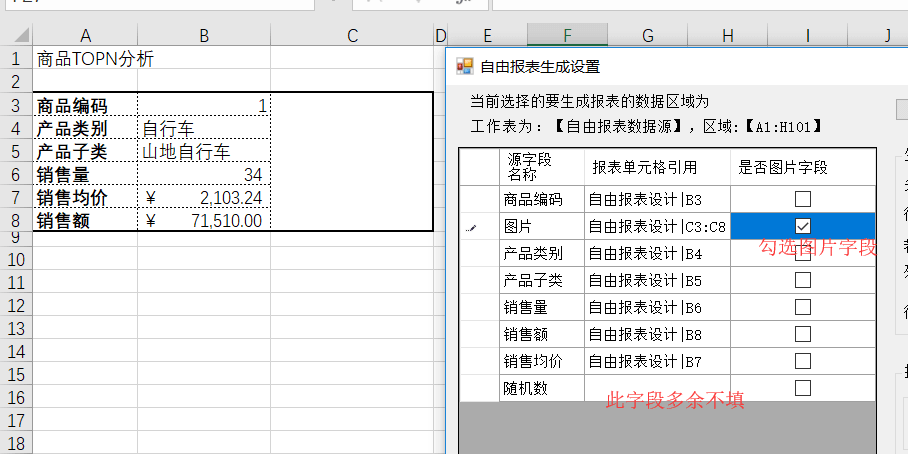Select the 产品类别 source field in dialog
908x454 pixels.
tap(541, 253)
